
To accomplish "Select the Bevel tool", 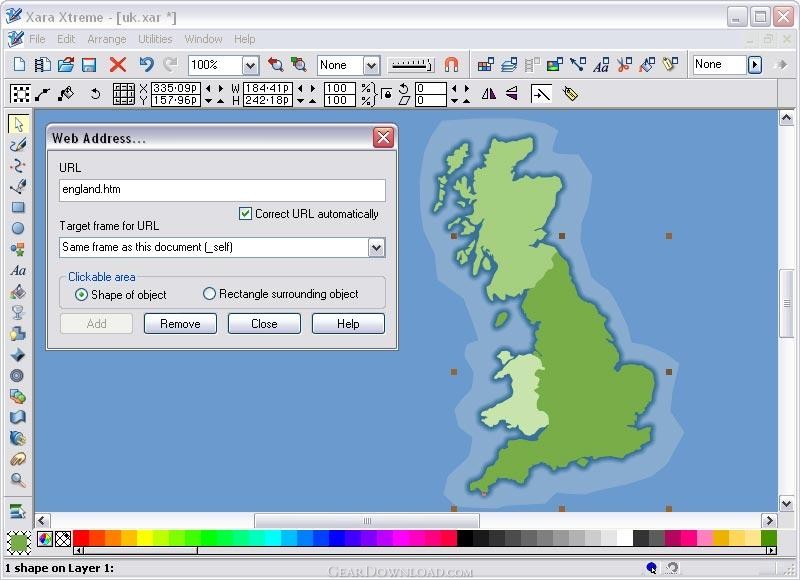I will click(x=18, y=355).
